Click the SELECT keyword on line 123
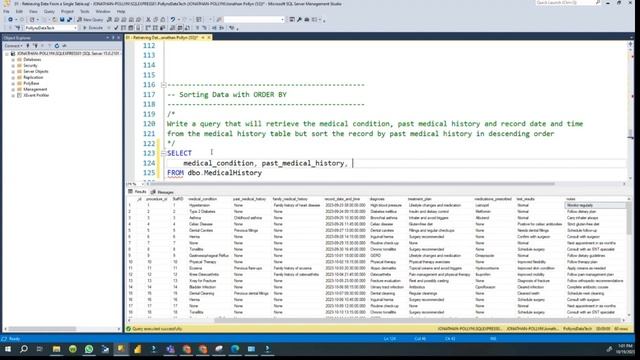This screenshot has width=640, height=360. click(179, 153)
